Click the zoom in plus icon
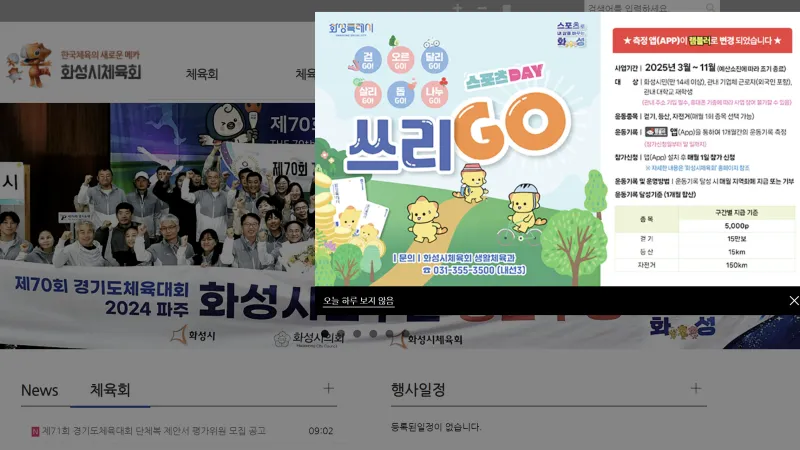The image size is (800, 450). (x=457, y=8)
